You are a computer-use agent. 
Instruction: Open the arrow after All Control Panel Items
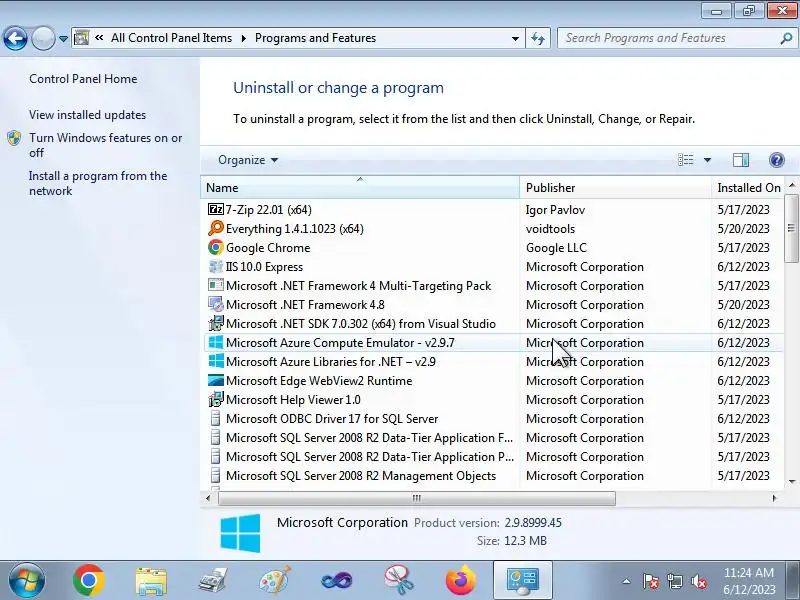(x=243, y=38)
